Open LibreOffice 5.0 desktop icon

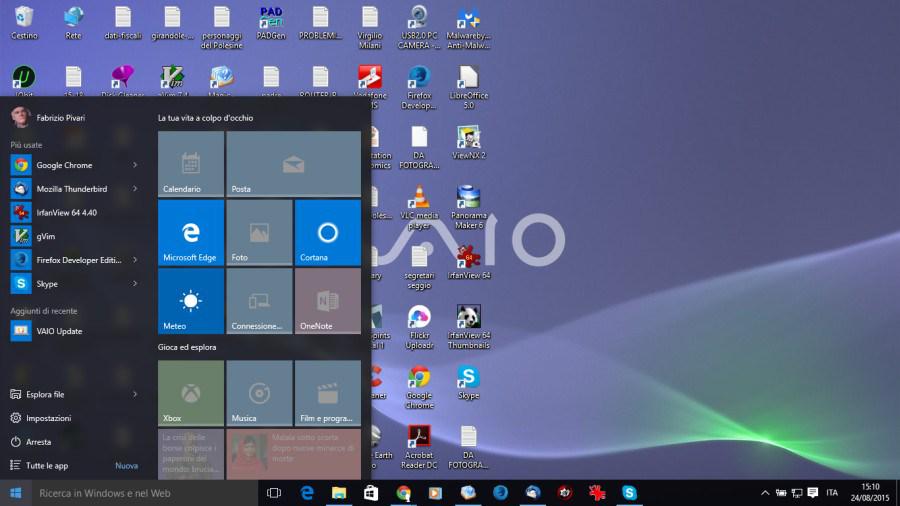pyautogui.click(x=468, y=87)
